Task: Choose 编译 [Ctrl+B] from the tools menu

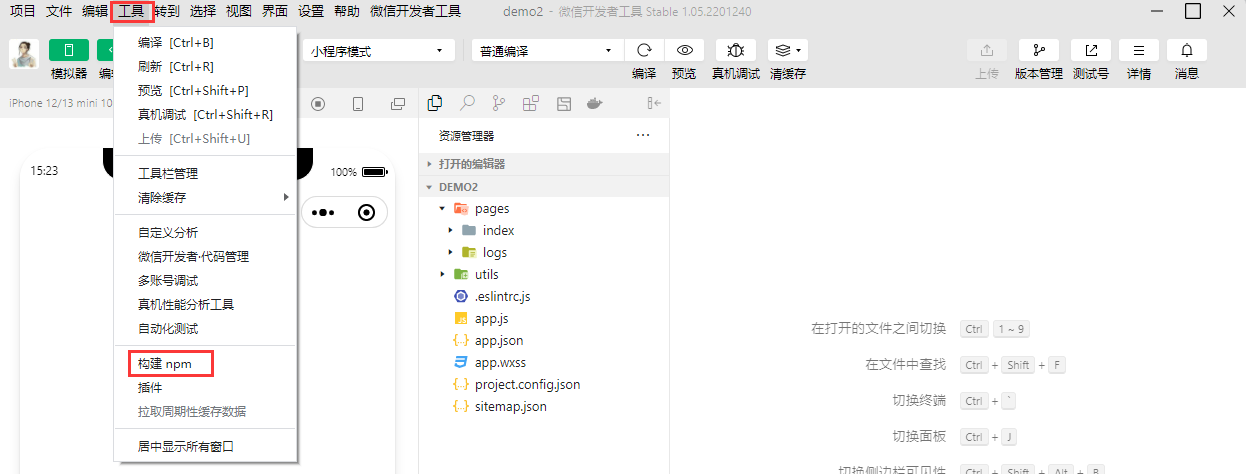Action: pyautogui.click(x=206, y=43)
